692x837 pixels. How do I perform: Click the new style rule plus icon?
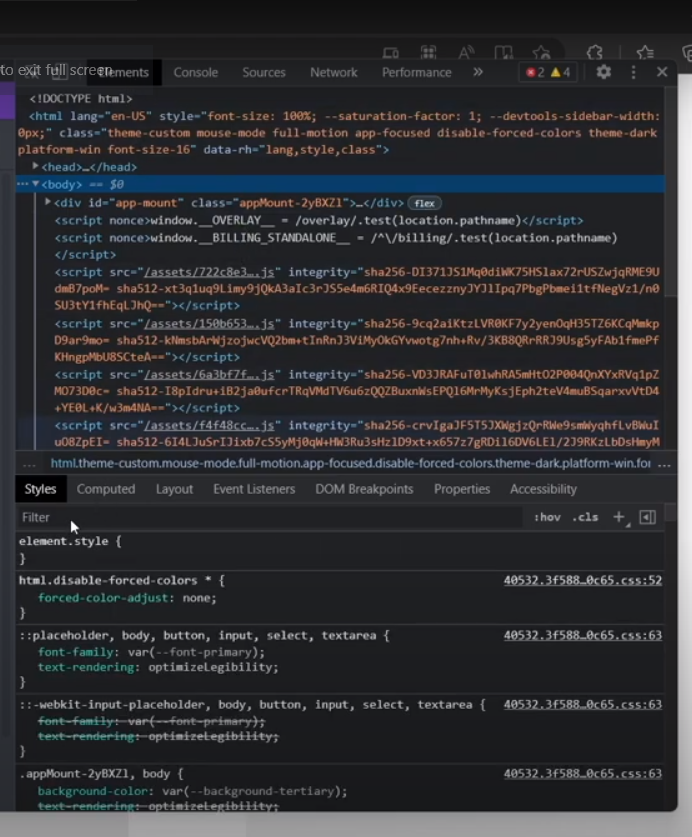(618, 517)
